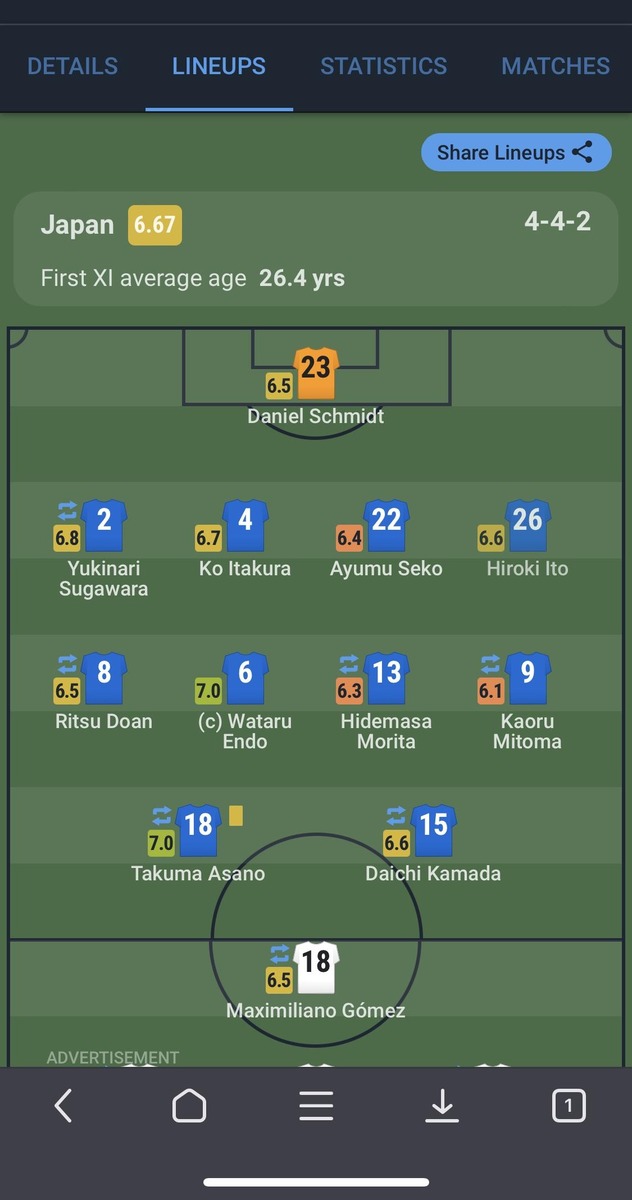
Task: Switch to the DETAILS tab
Action: coord(72,66)
